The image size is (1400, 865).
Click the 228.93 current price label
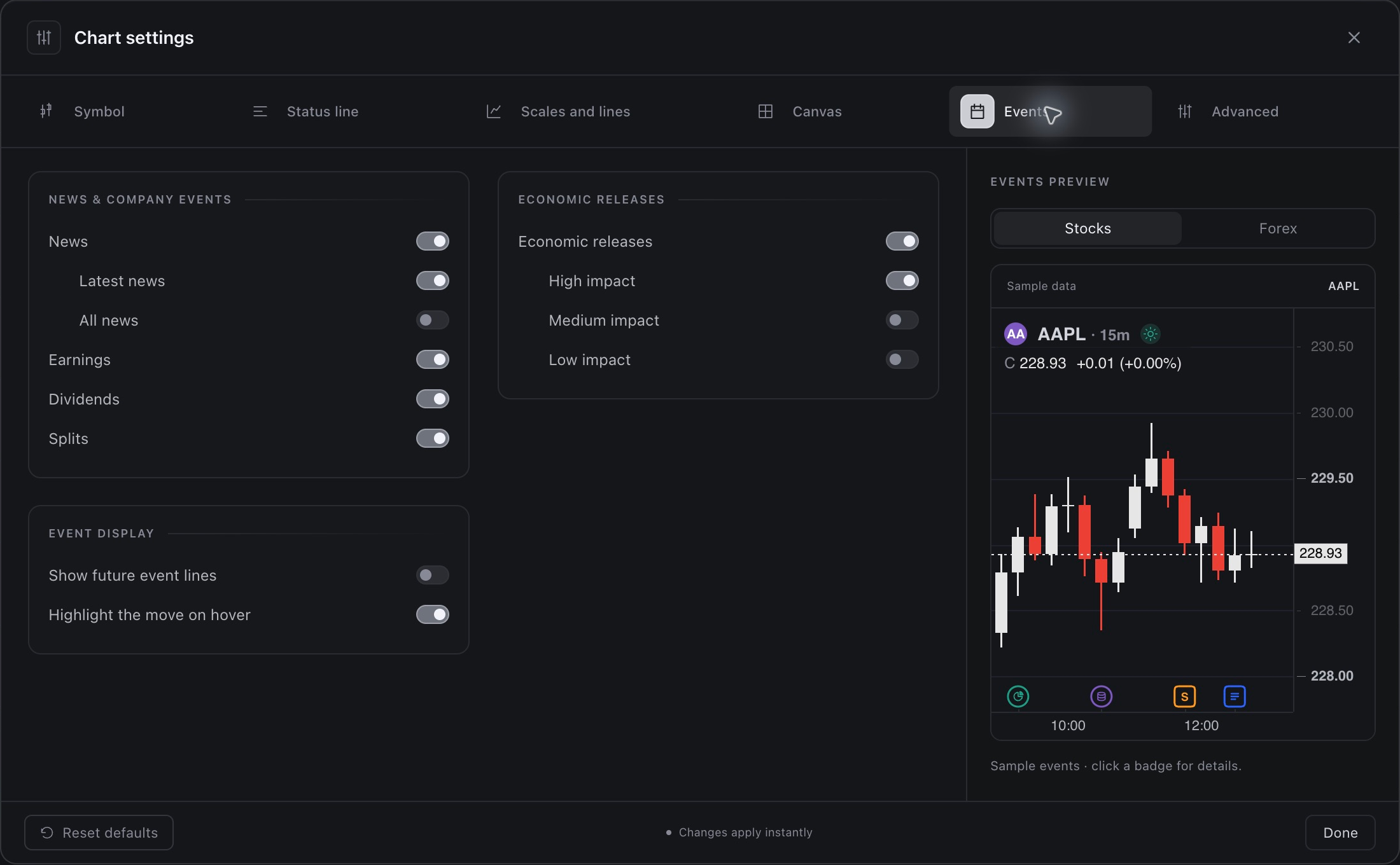[1320, 553]
